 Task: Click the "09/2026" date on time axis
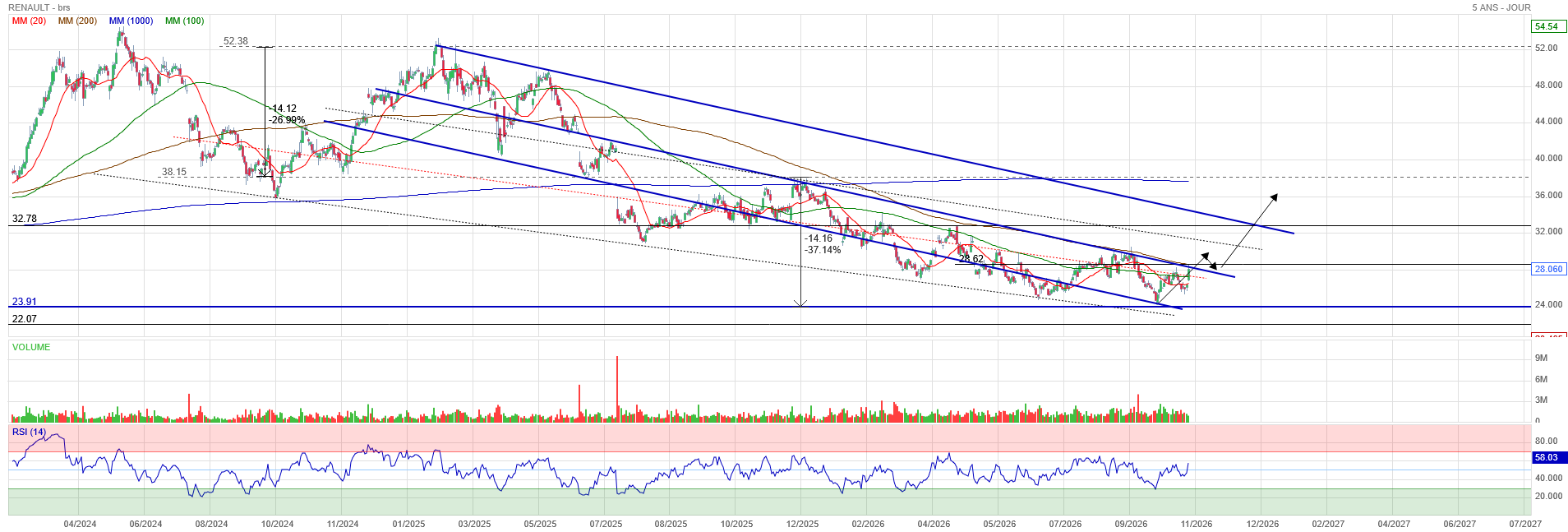[x=1131, y=524]
